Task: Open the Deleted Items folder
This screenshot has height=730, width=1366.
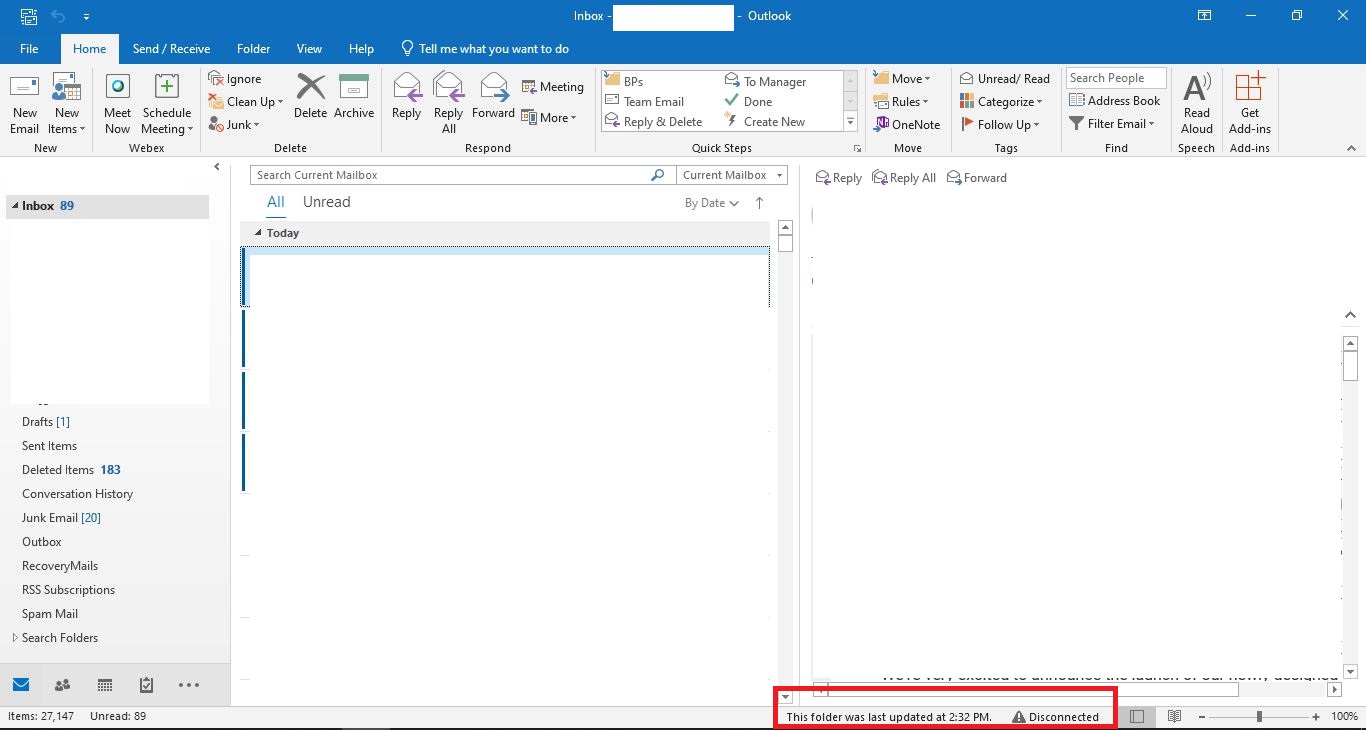Action: pos(71,470)
